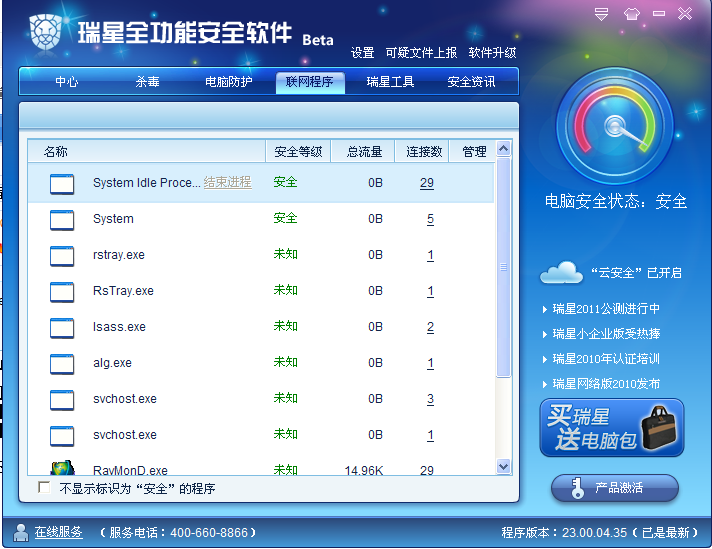Click the 14.96K traffic value
Image resolution: width=712 pixels, height=549 pixels.
364,470
